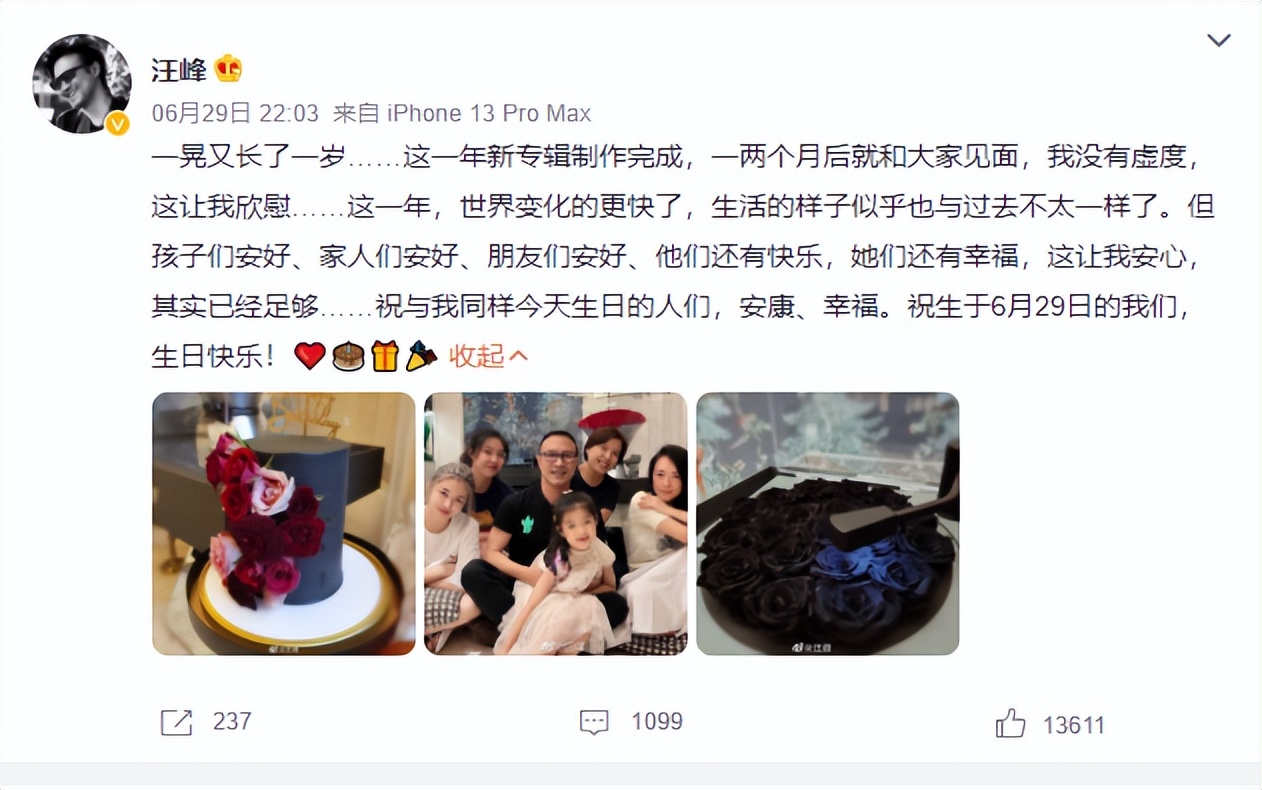
Task: Click the 237 repost count
Action: [x=232, y=722]
